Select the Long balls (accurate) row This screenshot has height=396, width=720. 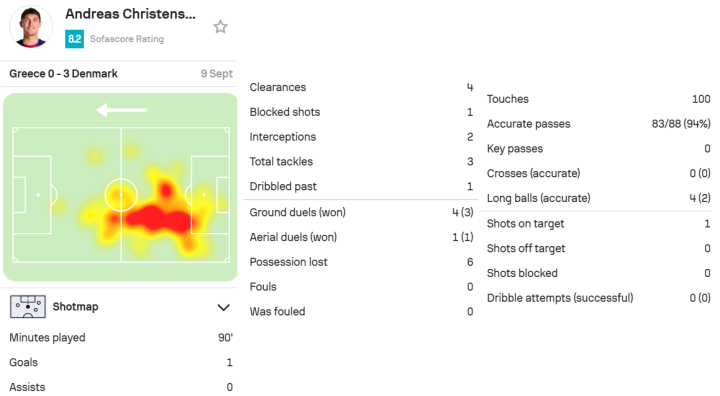tap(599, 198)
